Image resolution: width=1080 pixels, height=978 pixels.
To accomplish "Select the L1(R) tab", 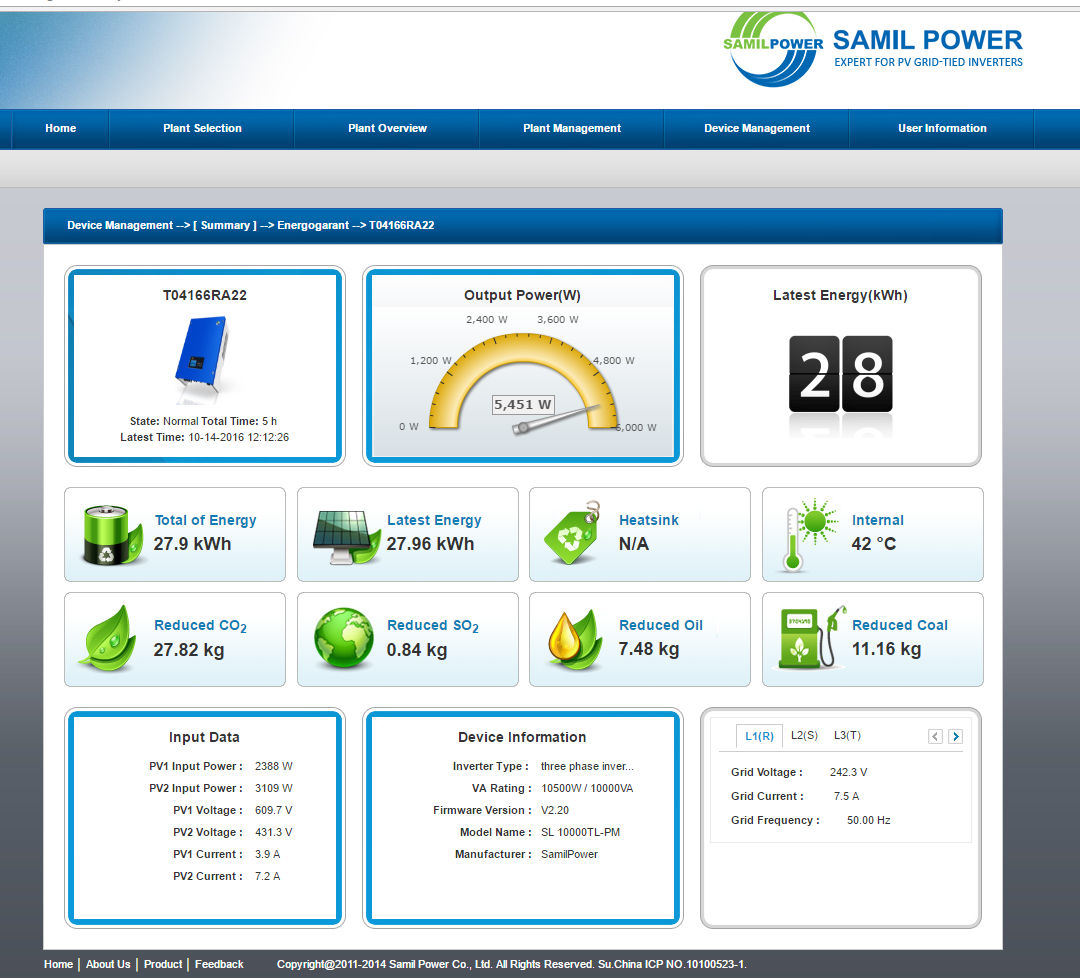I will pos(759,736).
